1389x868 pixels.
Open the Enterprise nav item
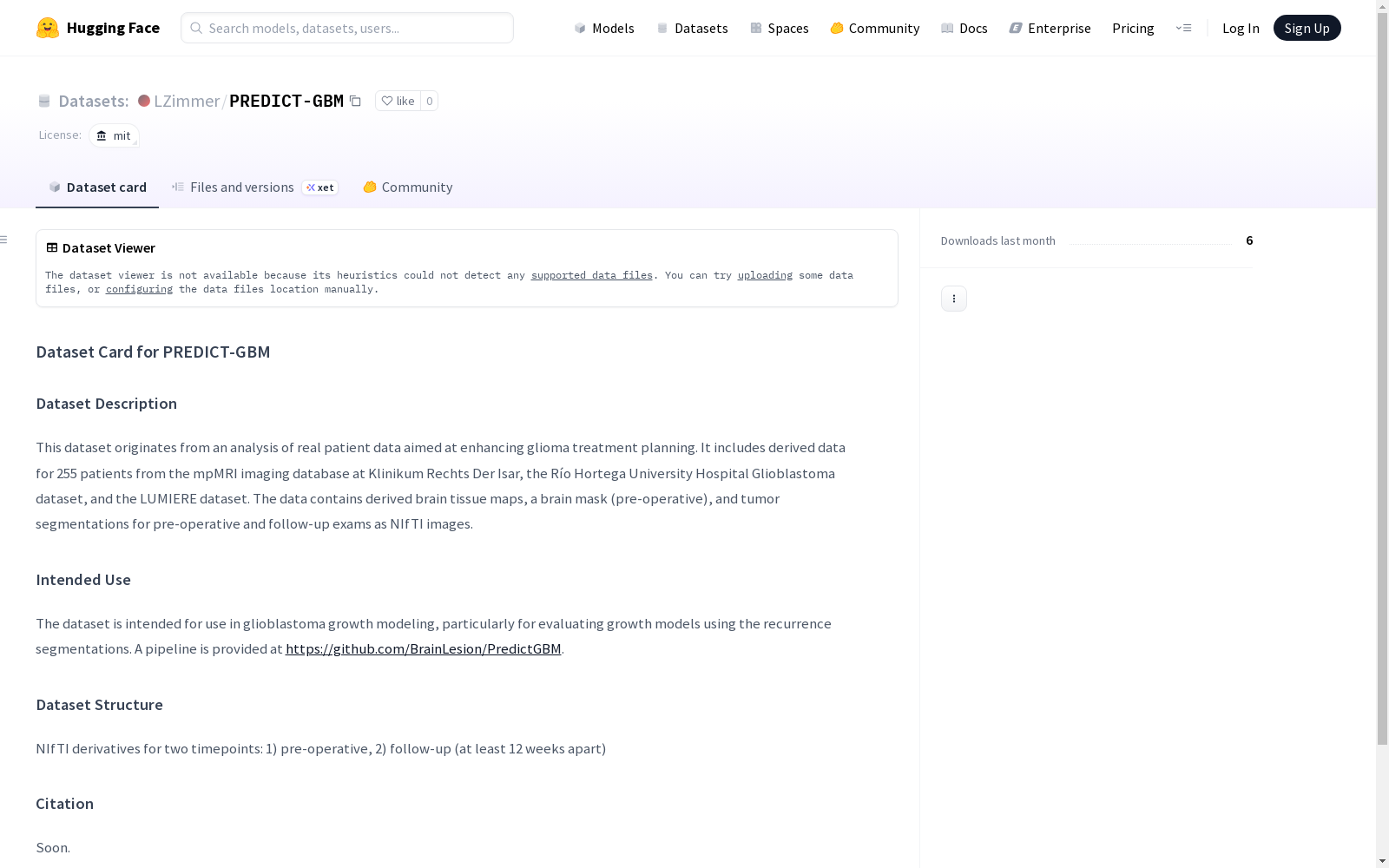coord(1050,28)
